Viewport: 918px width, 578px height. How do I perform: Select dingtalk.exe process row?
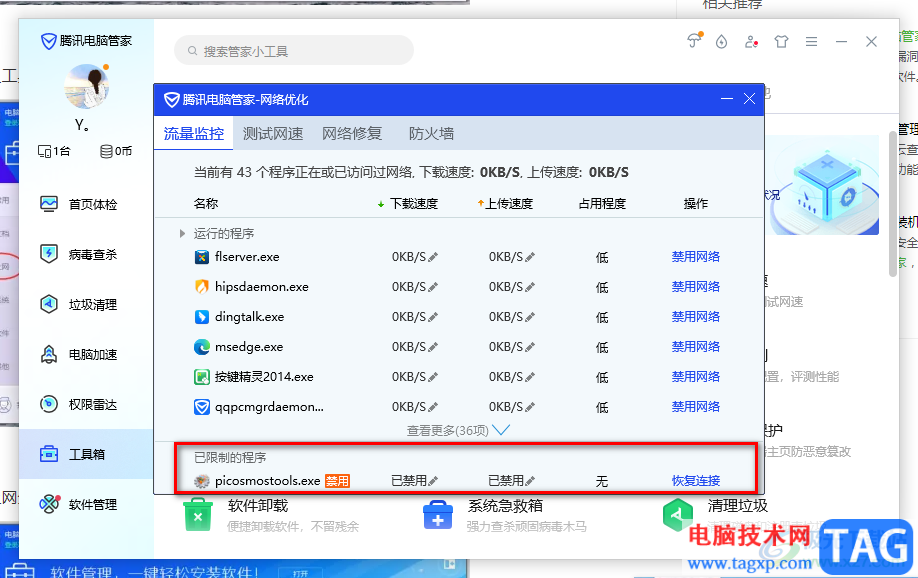click(x=459, y=316)
